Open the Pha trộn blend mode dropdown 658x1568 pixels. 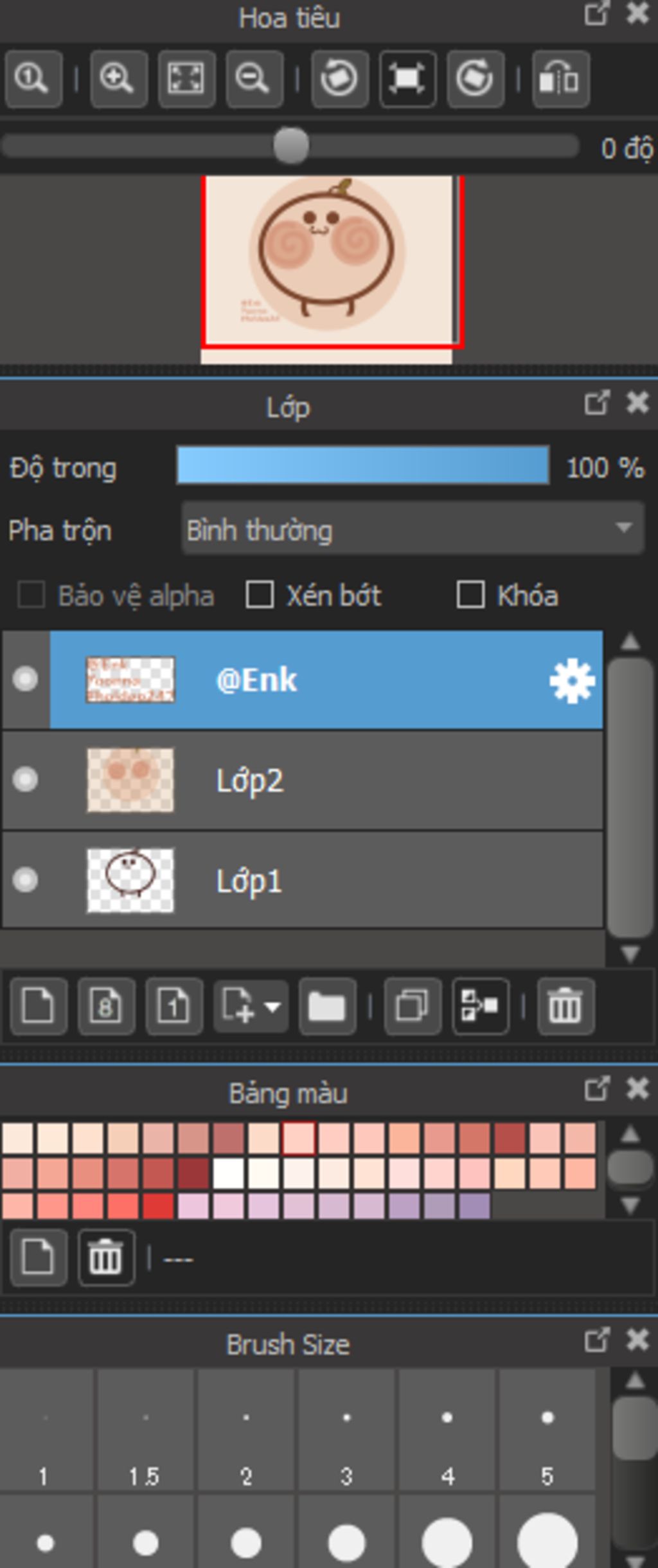click(x=413, y=530)
